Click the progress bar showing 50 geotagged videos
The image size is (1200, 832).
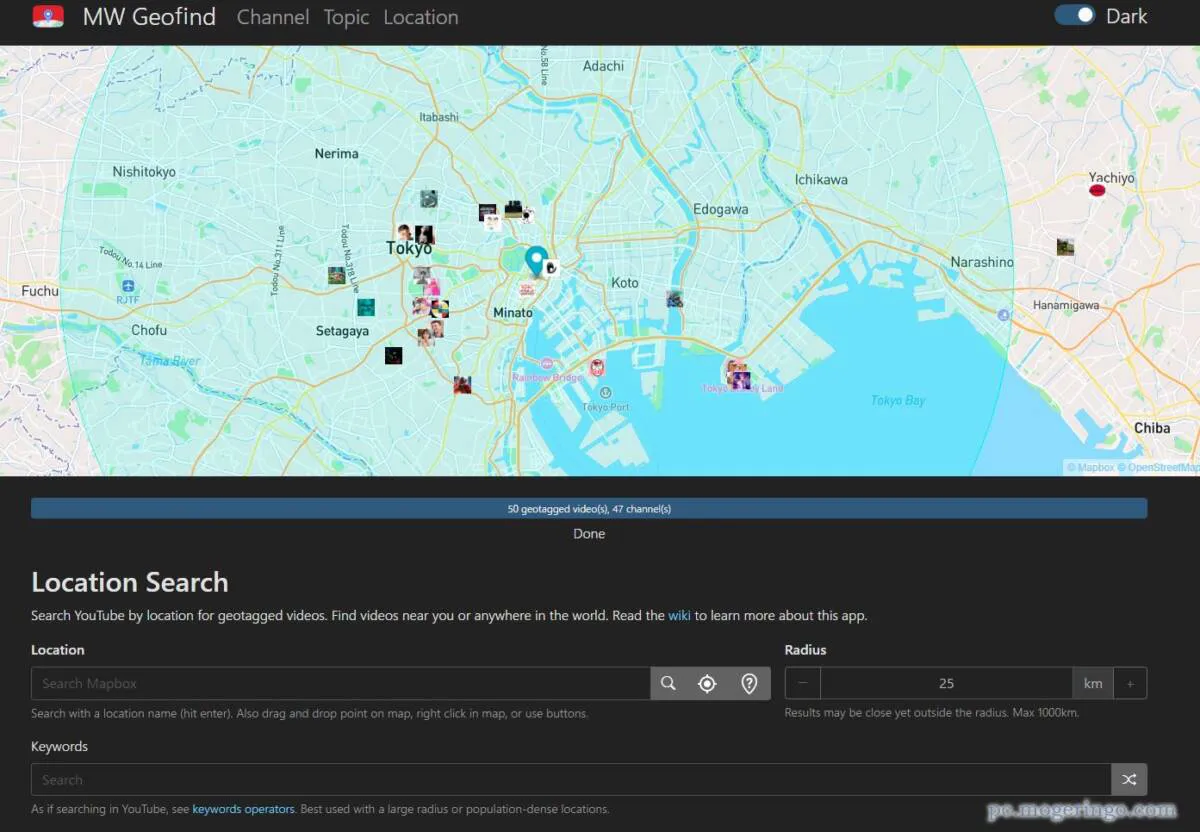tap(589, 508)
